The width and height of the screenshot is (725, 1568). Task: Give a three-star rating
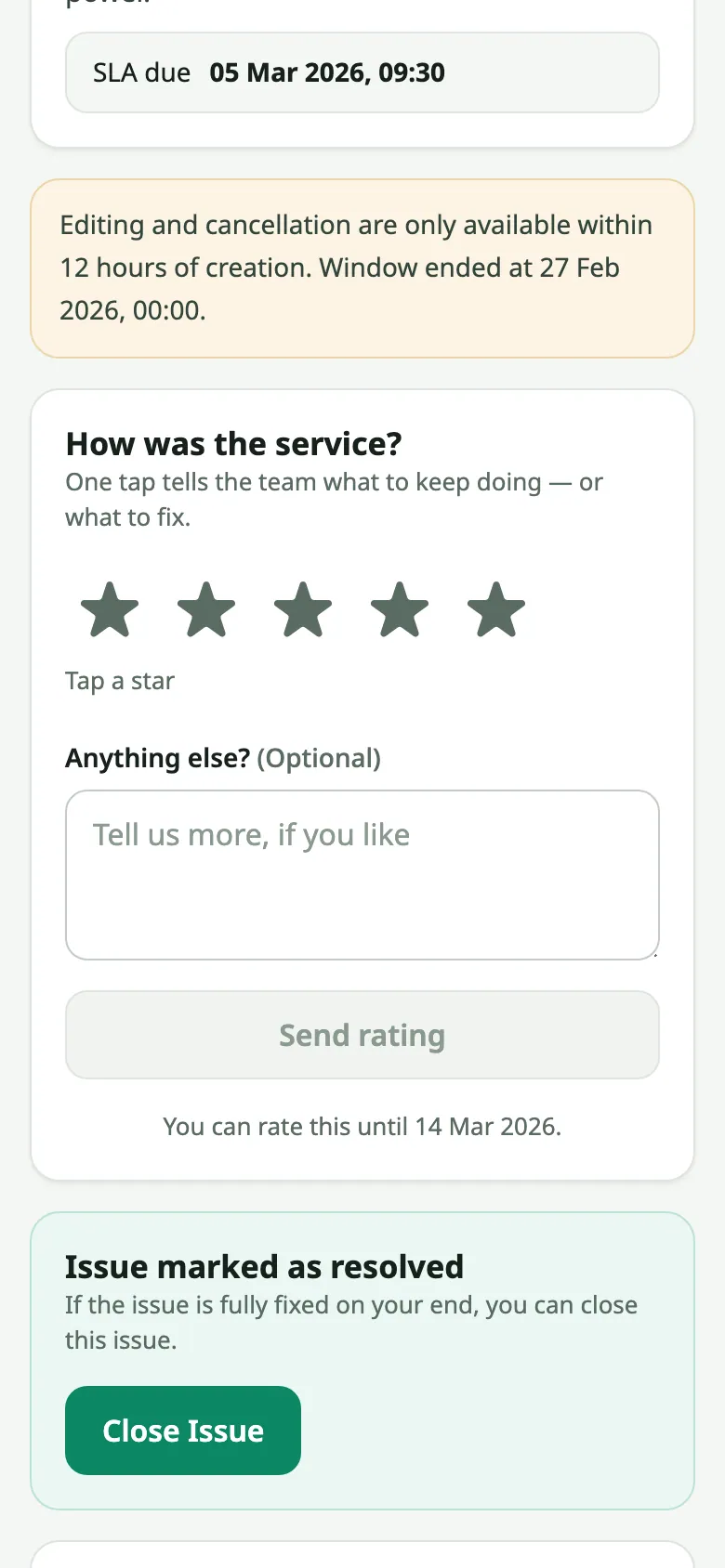(x=303, y=610)
